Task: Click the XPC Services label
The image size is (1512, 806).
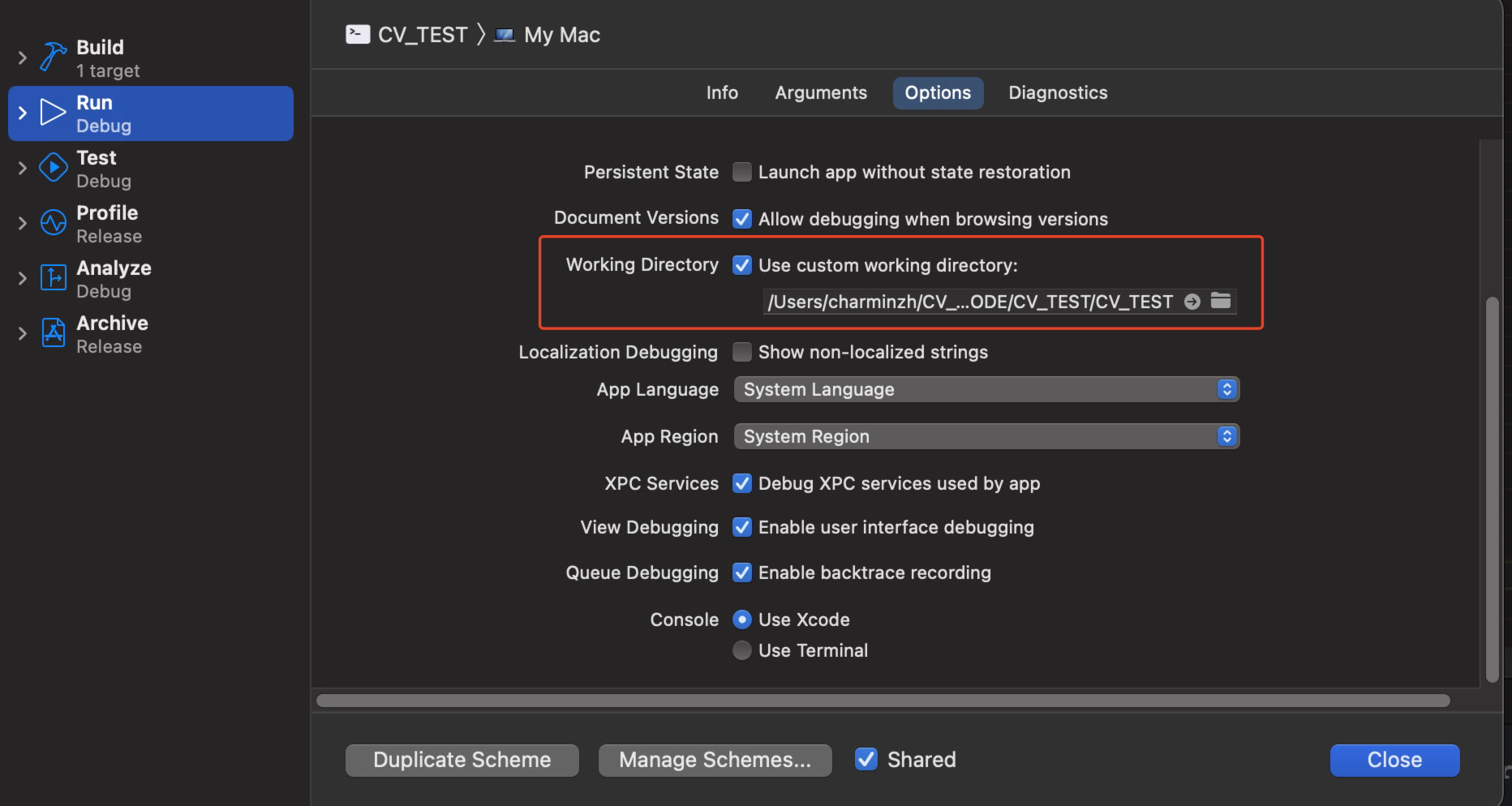Action: coord(662,483)
